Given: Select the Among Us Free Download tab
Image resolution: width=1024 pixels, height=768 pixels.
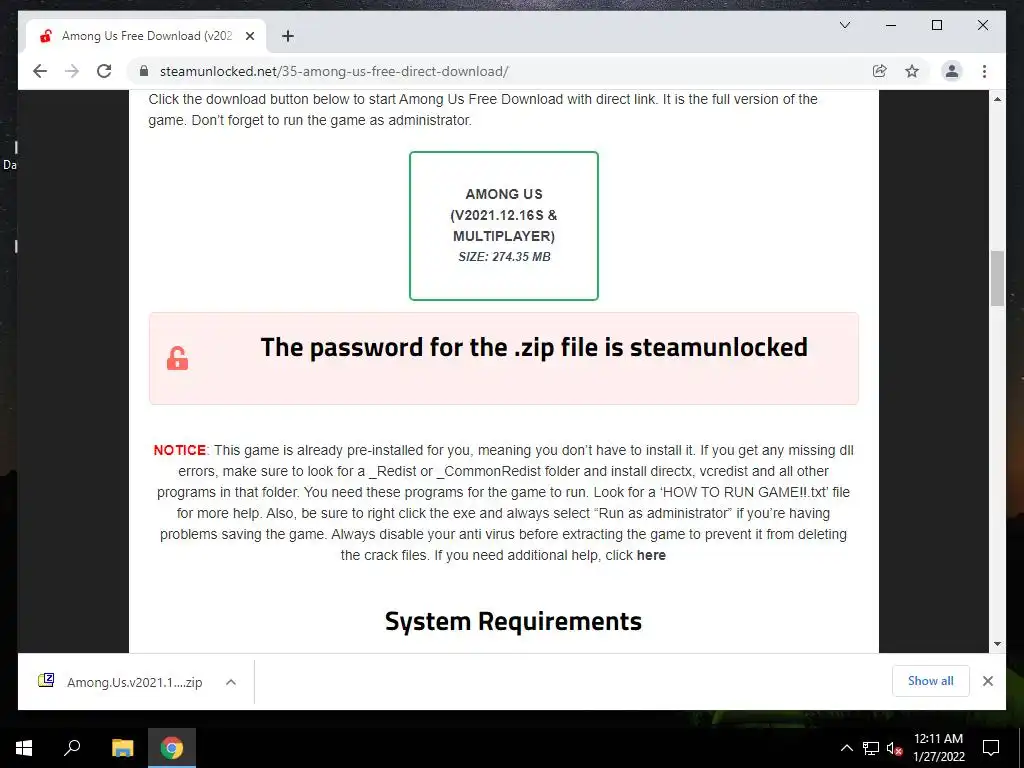Looking at the screenshot, I should point(146,36).
